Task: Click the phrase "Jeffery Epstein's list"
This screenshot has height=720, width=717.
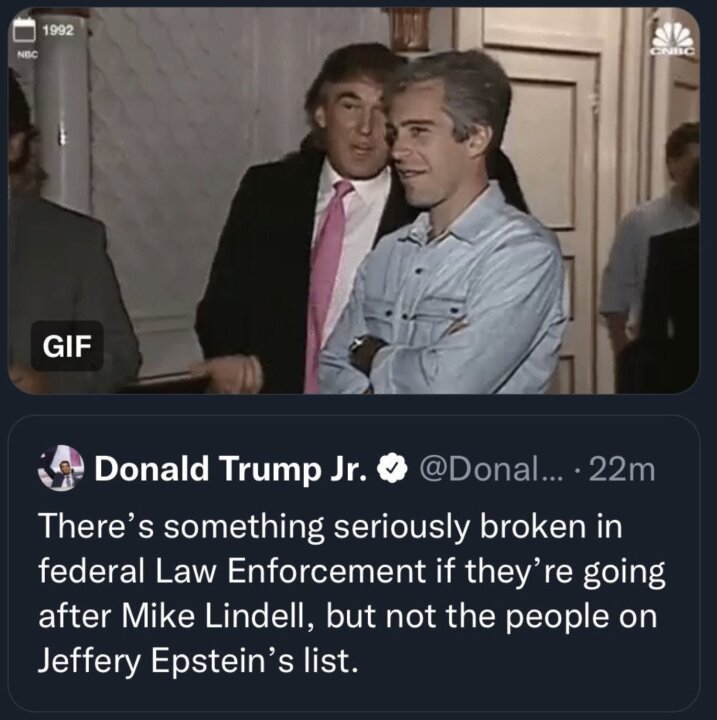Action: coord(197,660)
